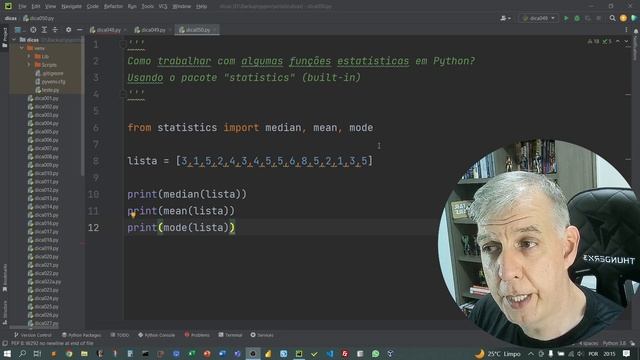
Task: Open the run configuration dropdown dica048
Action: (539, 18)
